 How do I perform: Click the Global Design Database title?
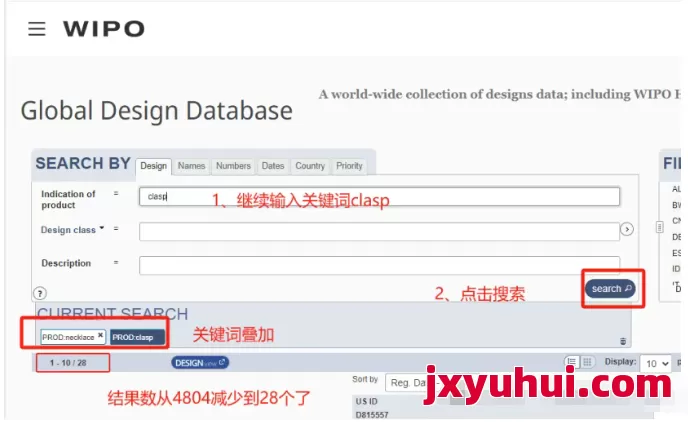[157, 111]
